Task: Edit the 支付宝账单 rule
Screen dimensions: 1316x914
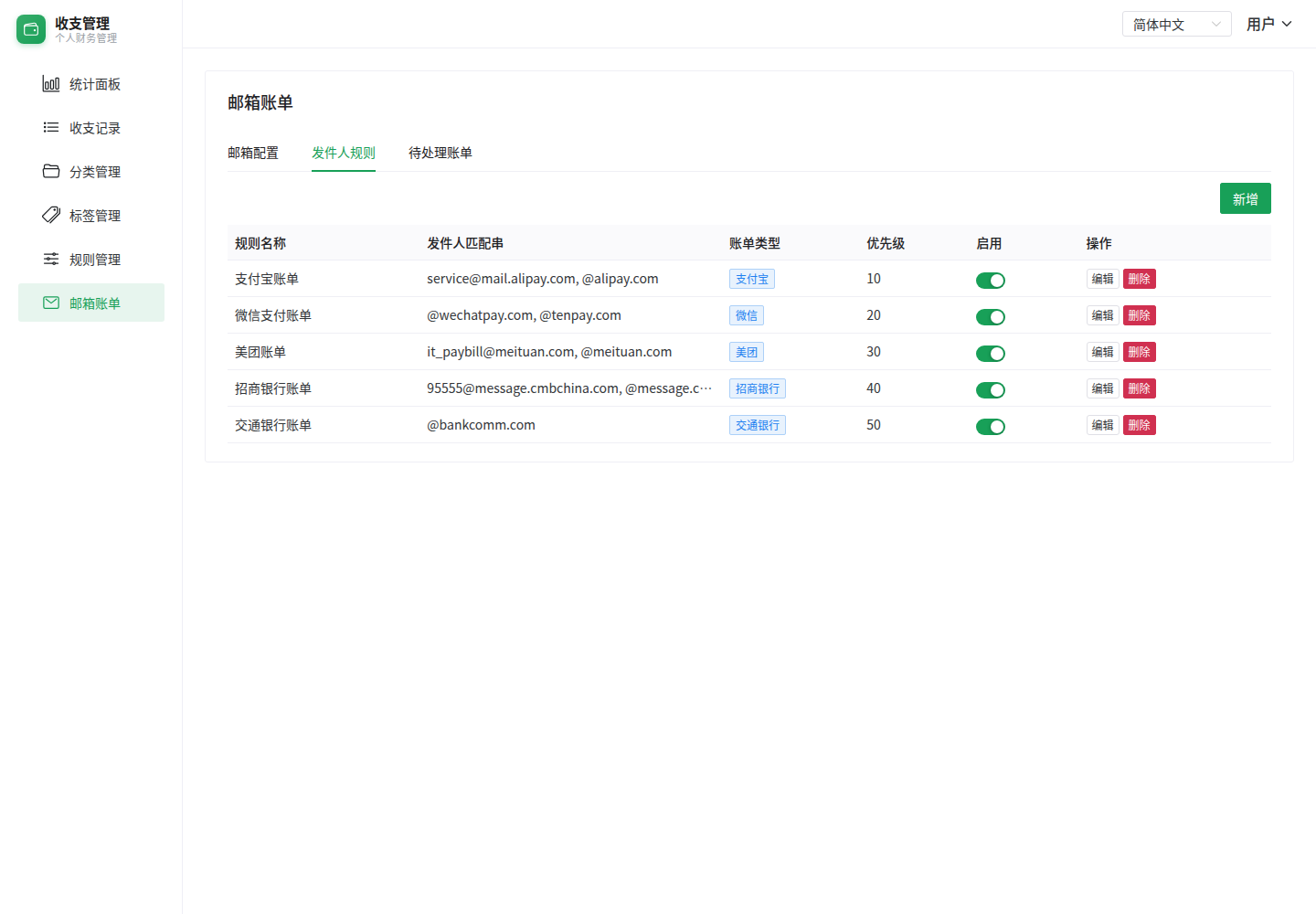Action: (1103, 279)
